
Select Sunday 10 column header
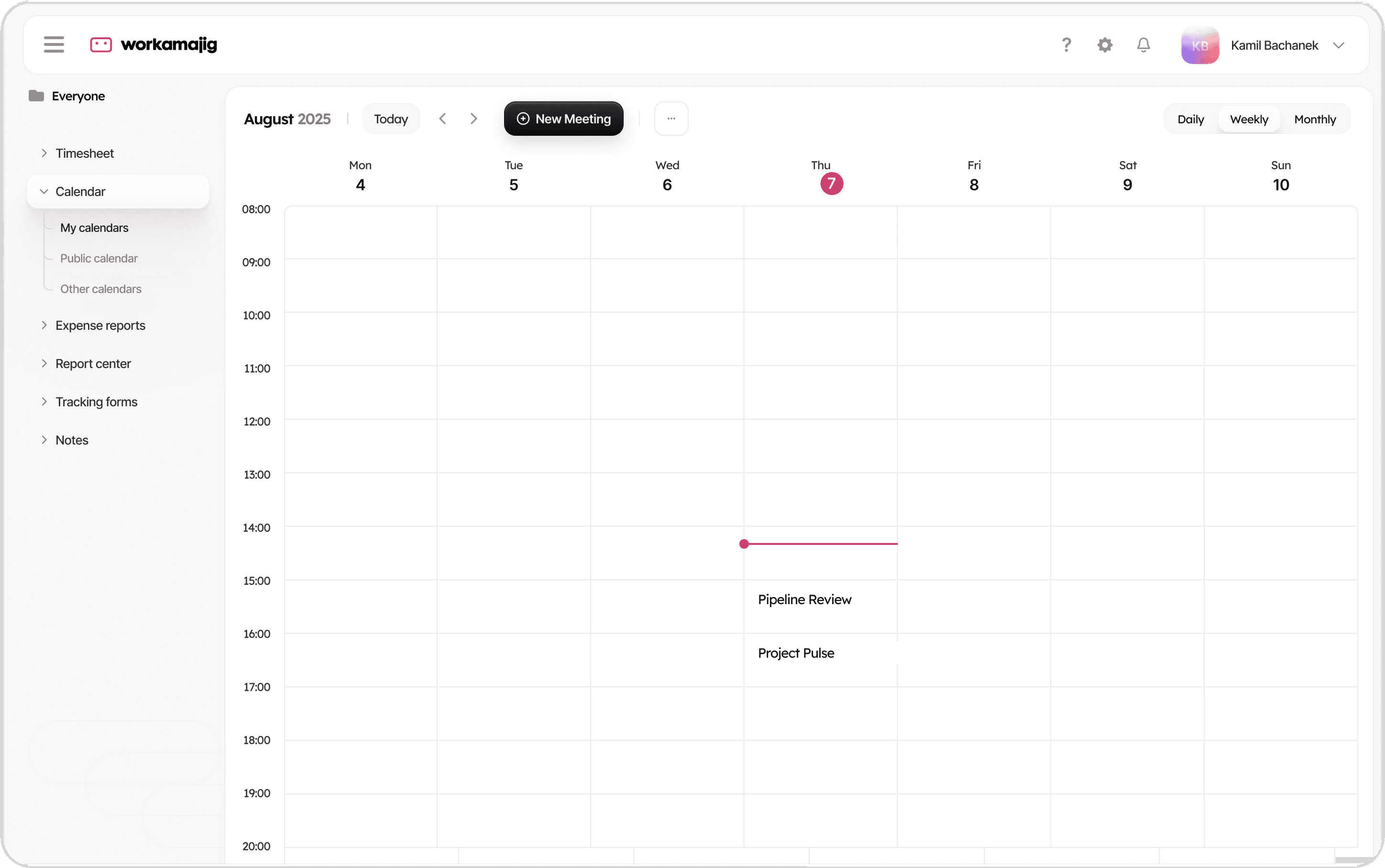point(1280,176)
